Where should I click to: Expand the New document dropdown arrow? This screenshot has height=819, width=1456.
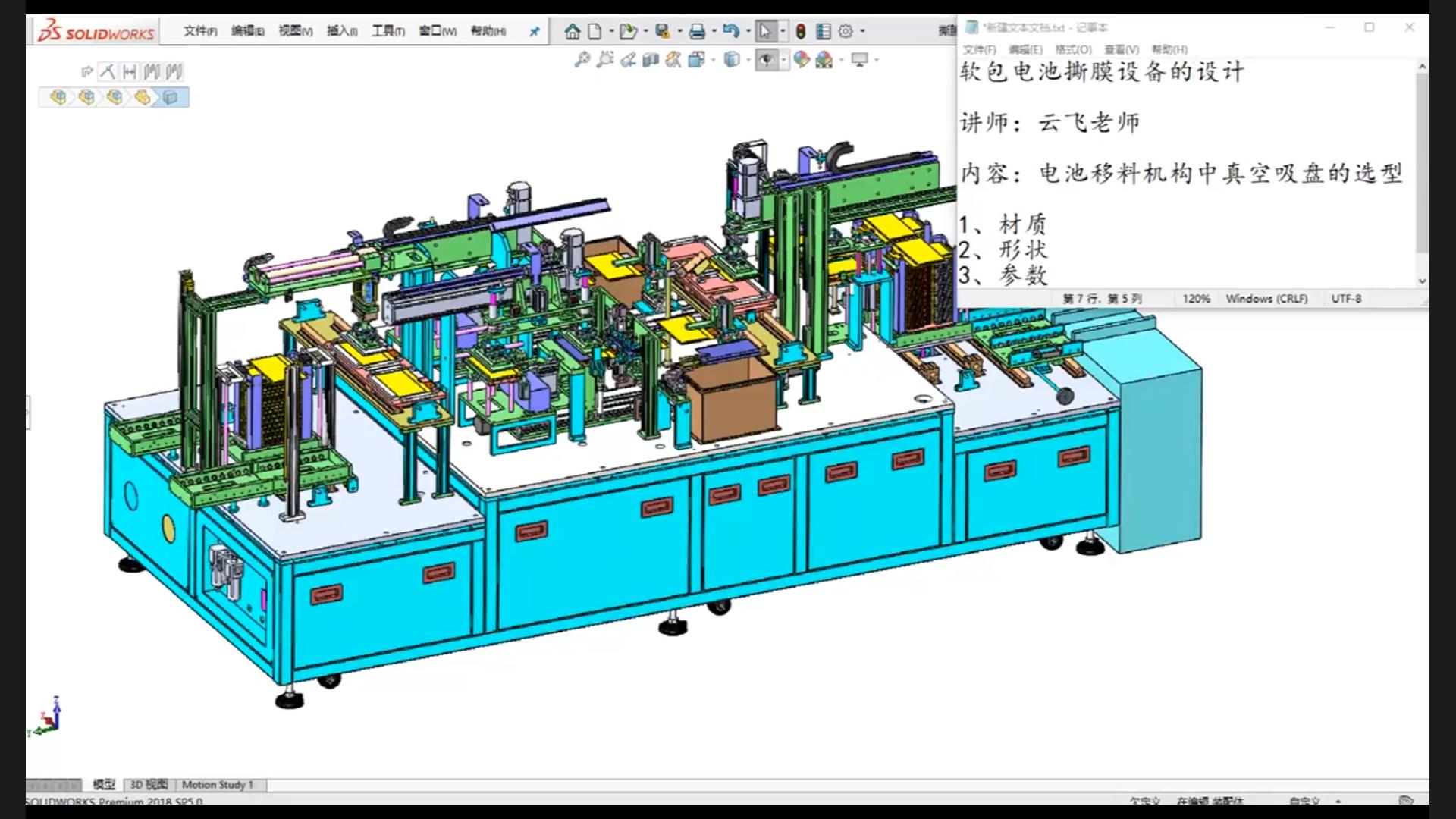tap(610, 31)
